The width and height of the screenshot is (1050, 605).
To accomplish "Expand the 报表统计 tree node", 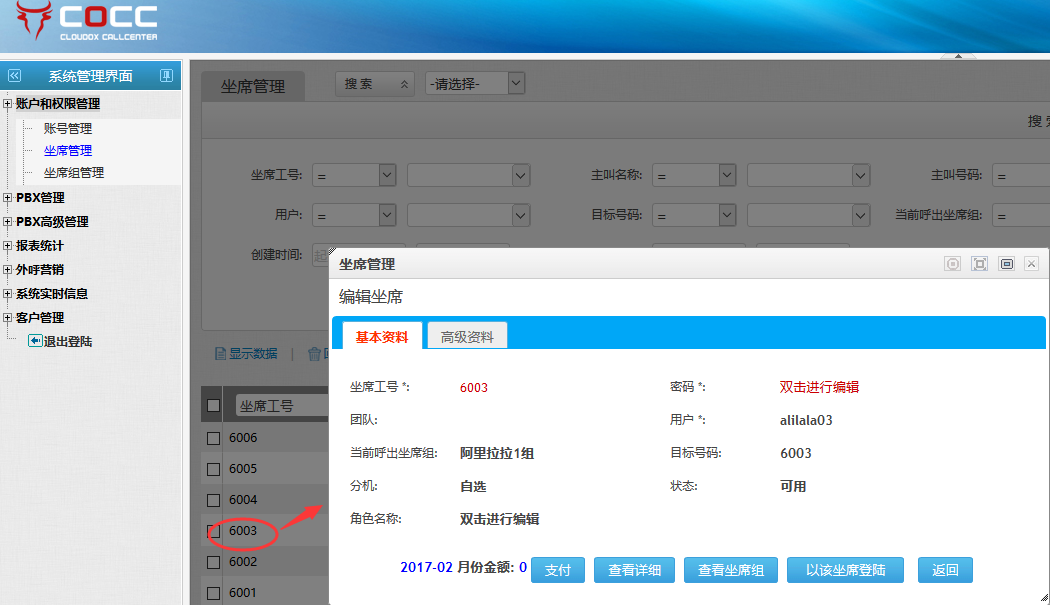I will [8, 246].
